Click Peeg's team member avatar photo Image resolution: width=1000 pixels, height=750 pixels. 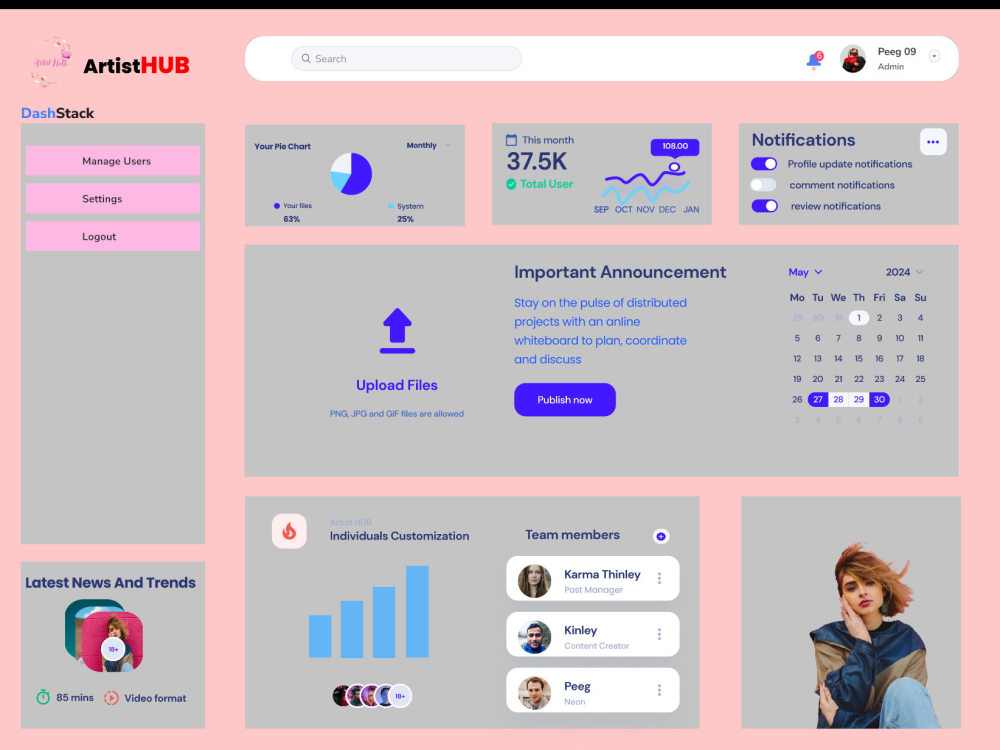click(534, 693)
